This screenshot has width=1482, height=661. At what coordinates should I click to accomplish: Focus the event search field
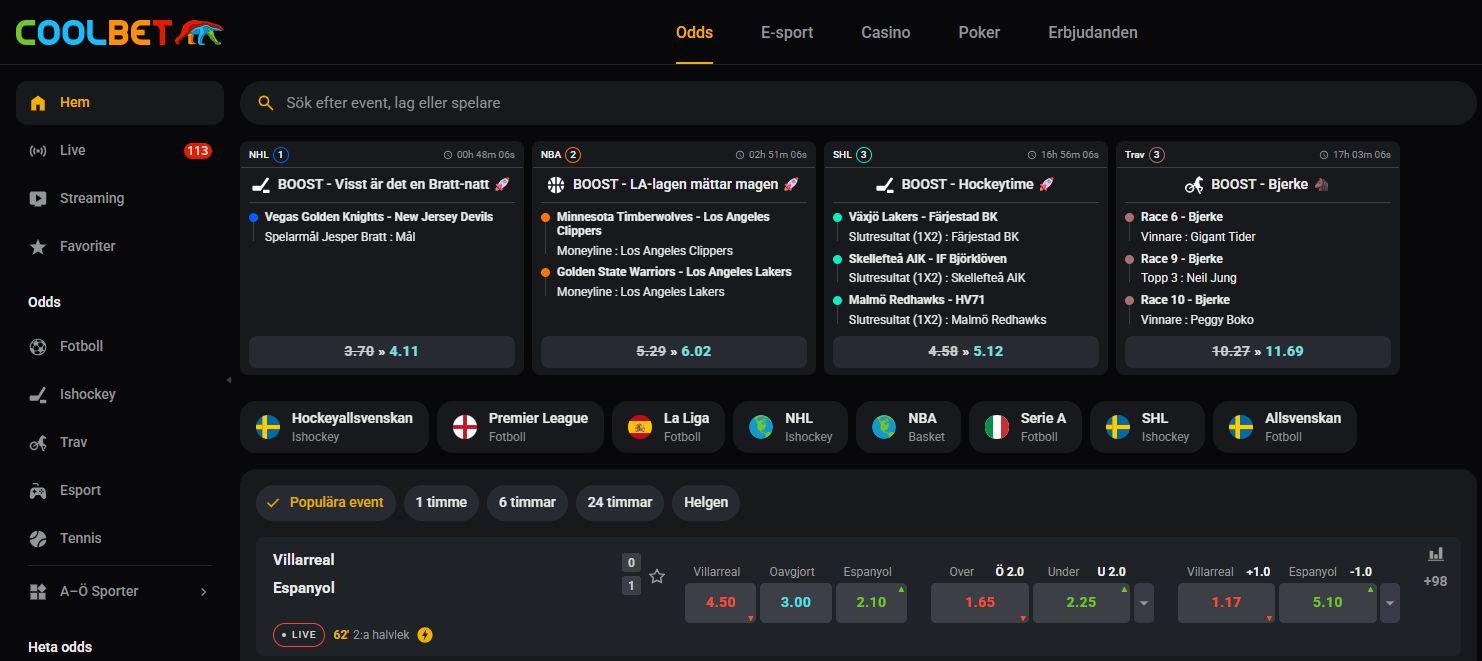point(857,103)
